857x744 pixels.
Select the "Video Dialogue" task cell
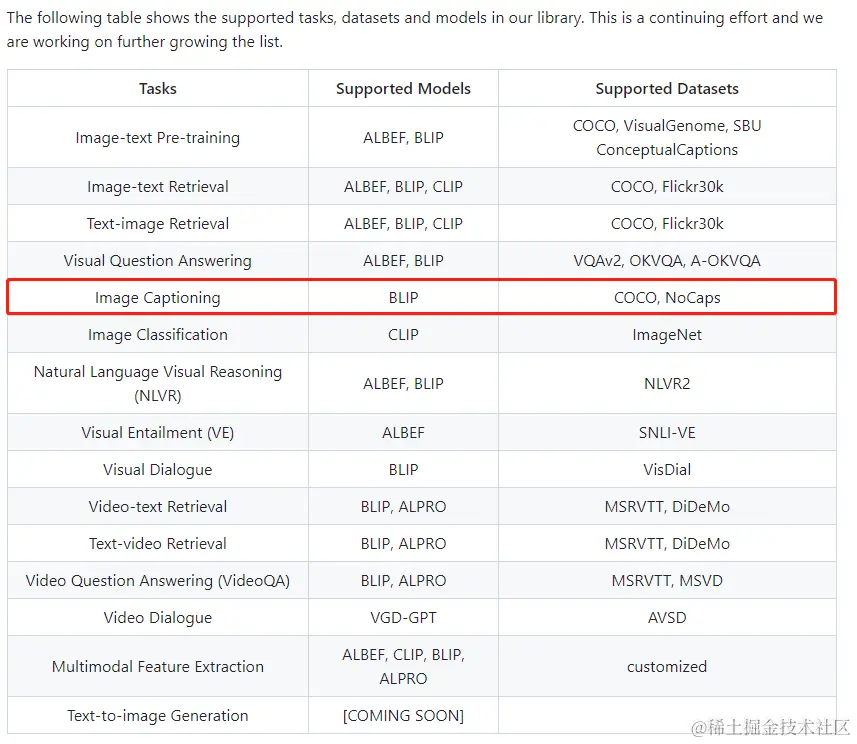pos(158,617)
